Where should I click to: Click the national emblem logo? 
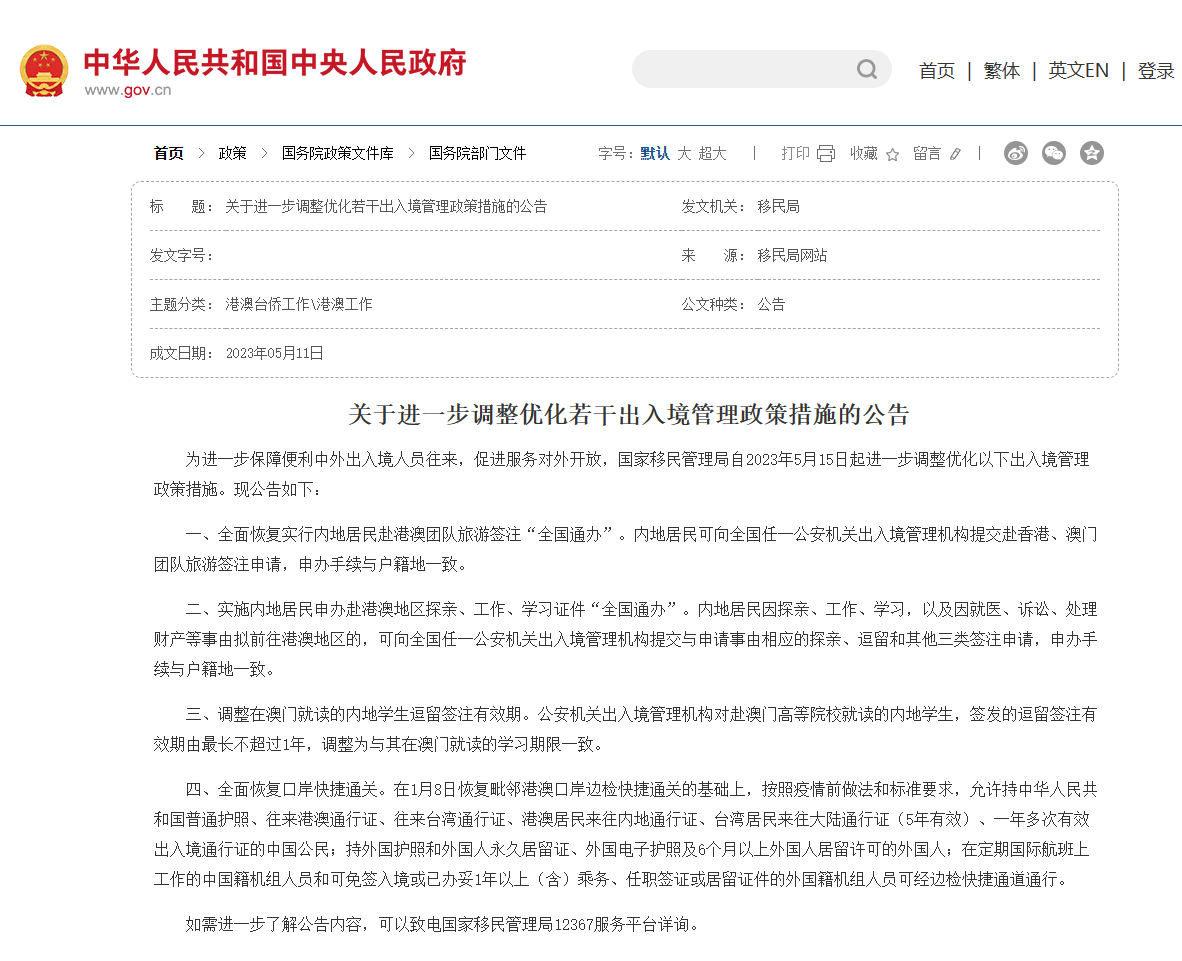(x=44, y=71)
